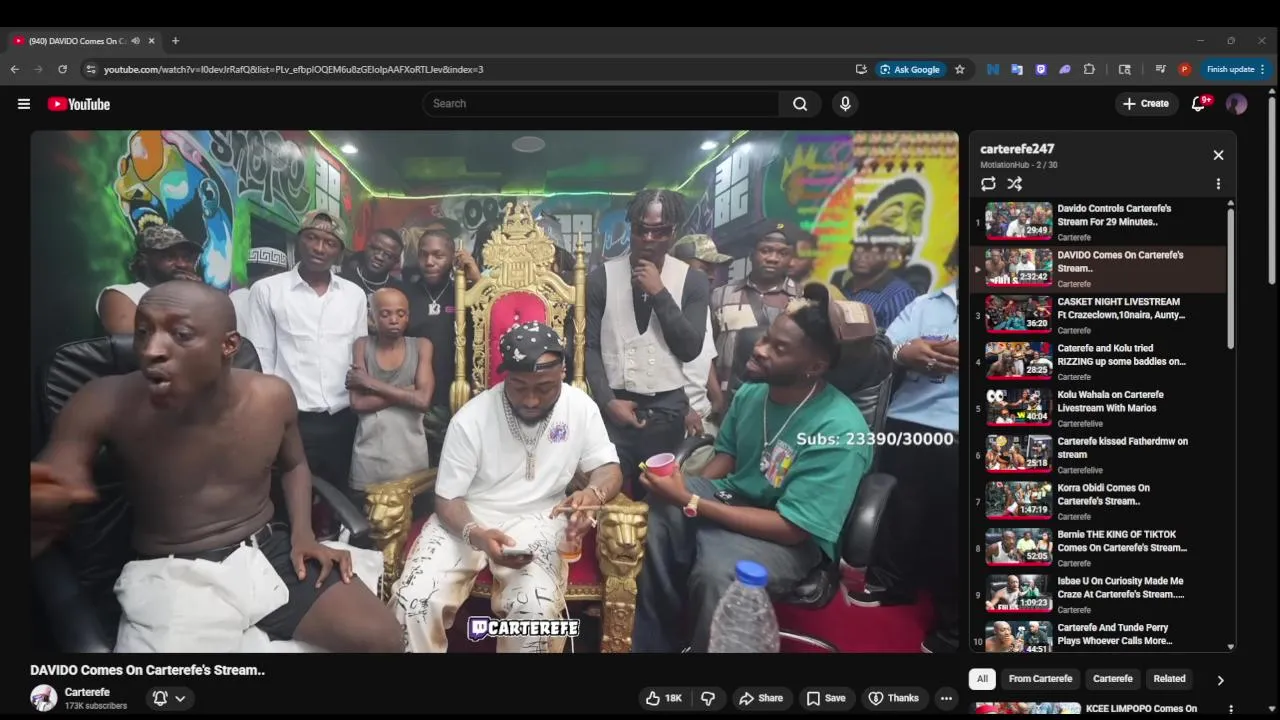Click the blue N extension icon

tap(993, 69)
